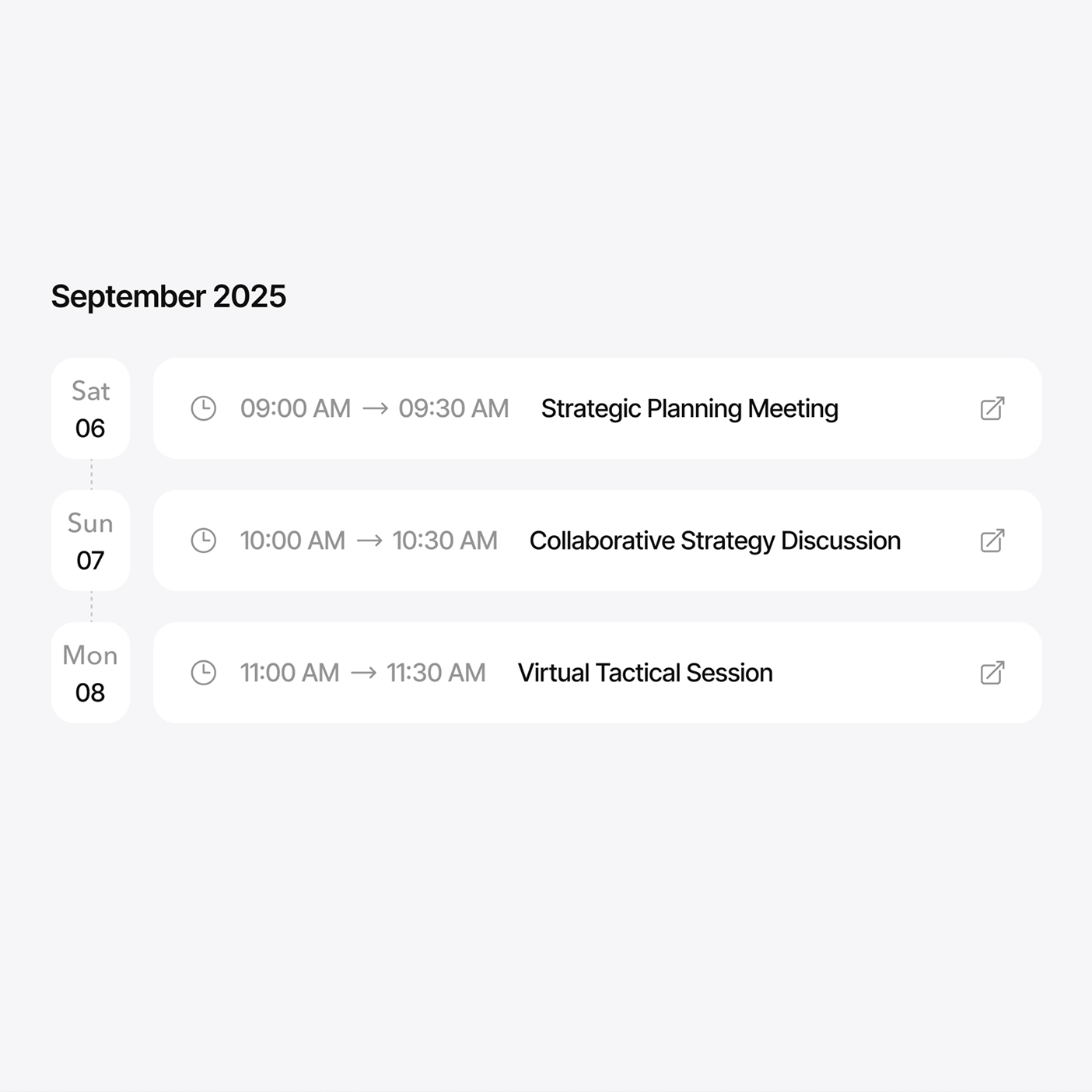This screenshot has width=1092, height=1092.
Task: Open external link for Collaborative Strategy Discussion
Action: [x=992, y=541]
